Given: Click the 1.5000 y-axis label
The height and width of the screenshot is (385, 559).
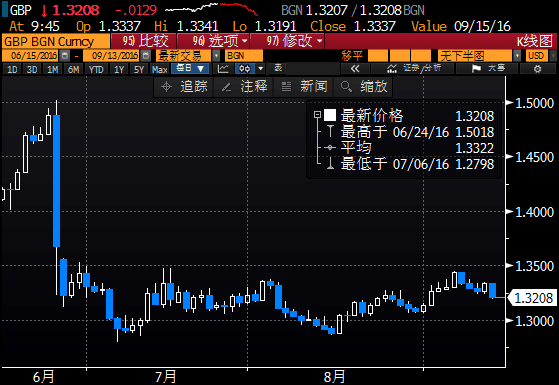Looking at the screenshot, I should pos(534,103).
